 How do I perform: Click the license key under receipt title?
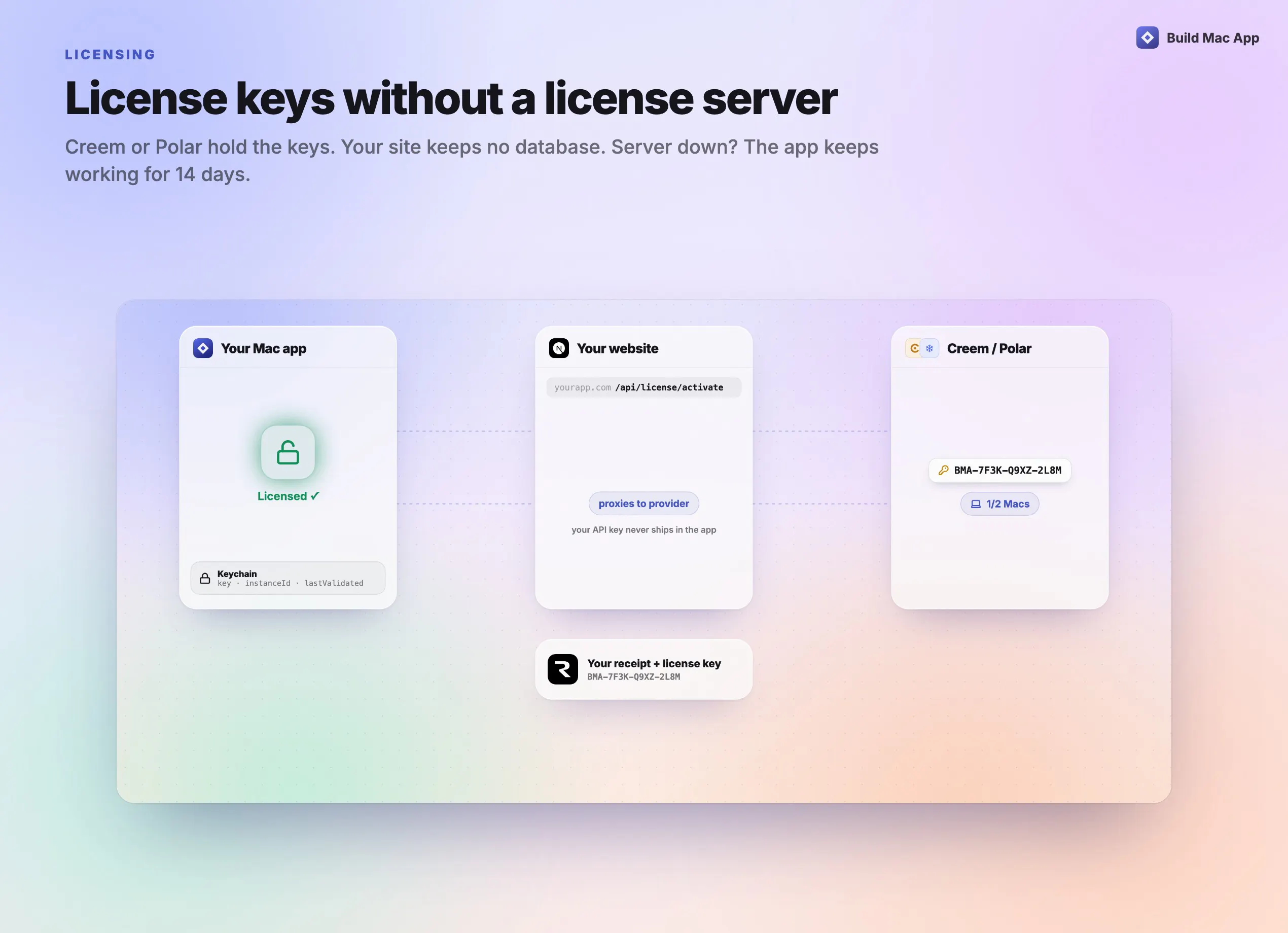633,677
